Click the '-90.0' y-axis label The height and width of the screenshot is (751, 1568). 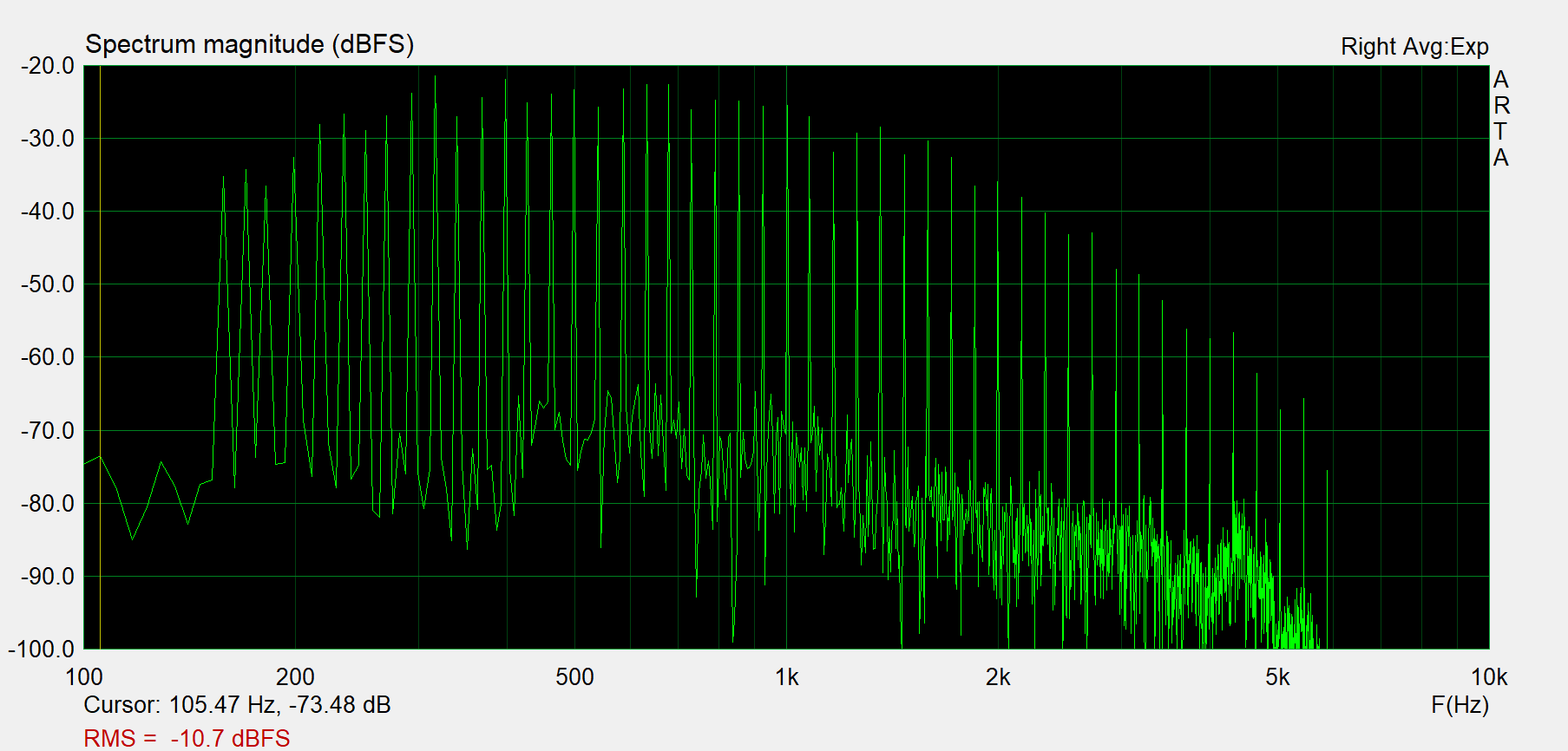point(48,577)
